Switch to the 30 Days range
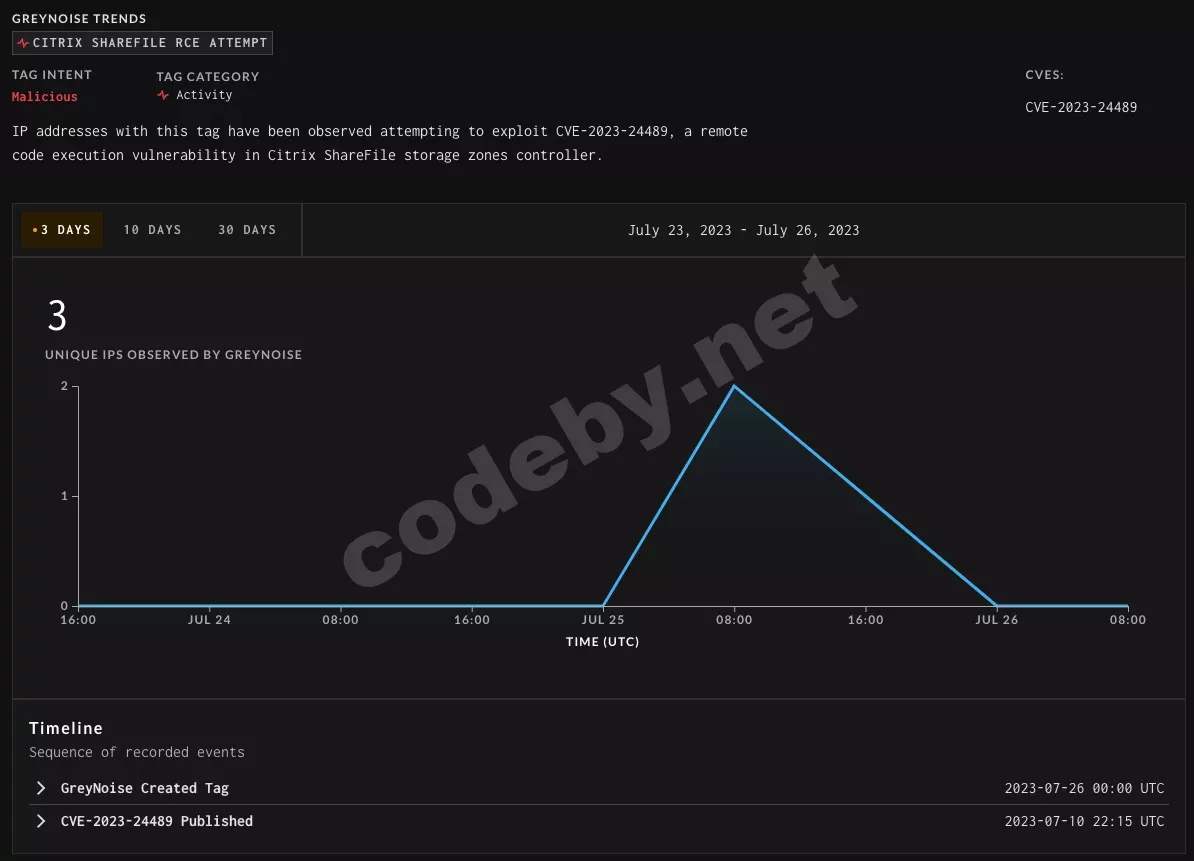 coord(247,230)
